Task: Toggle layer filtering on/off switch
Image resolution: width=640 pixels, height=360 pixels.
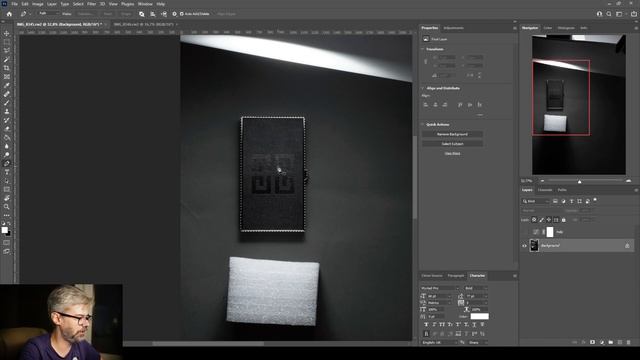Action: coord(595,200)
